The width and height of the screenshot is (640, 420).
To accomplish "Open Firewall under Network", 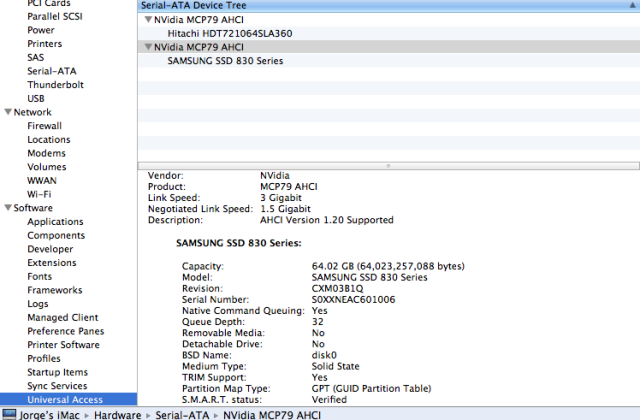I will tap(44, 126).
